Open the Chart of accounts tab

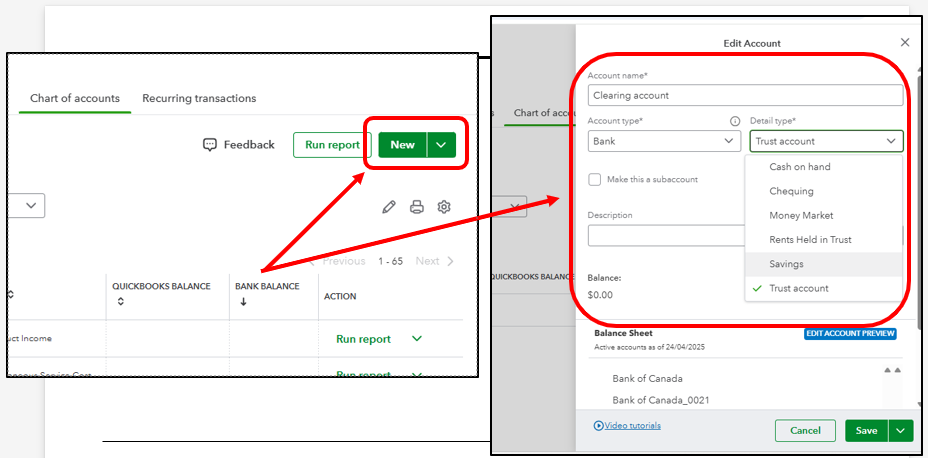tap(75, 98)
